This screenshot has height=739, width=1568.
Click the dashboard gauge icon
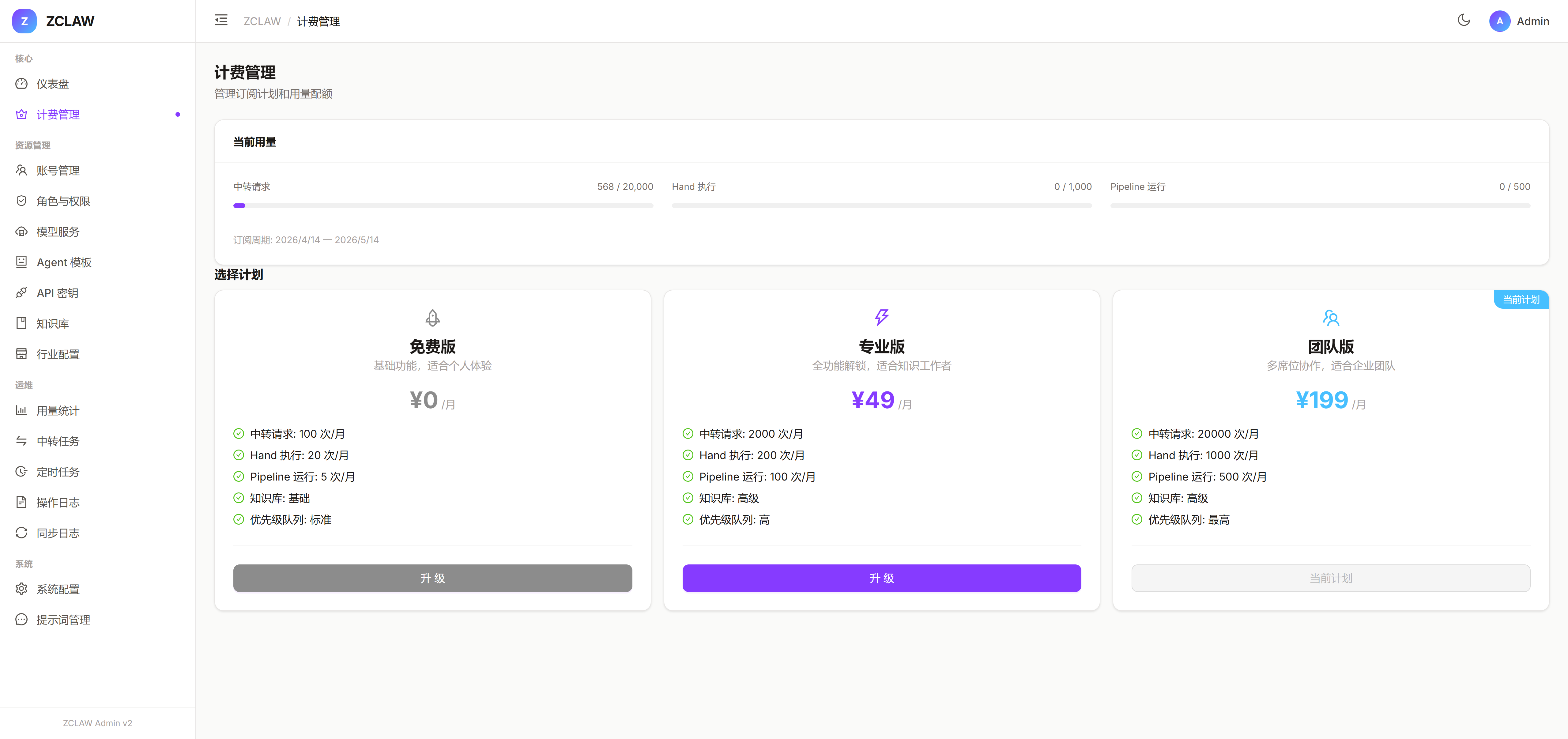[21, 84]
